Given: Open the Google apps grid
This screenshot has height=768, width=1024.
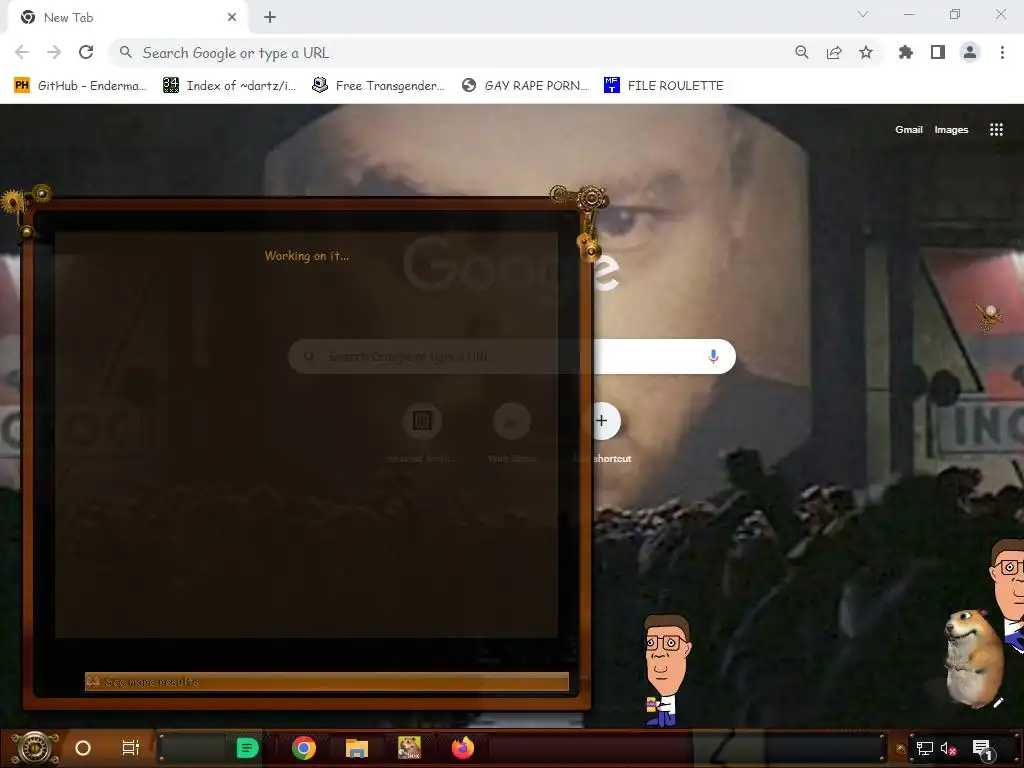Looking at the screenshot, I should click(996, 129).
